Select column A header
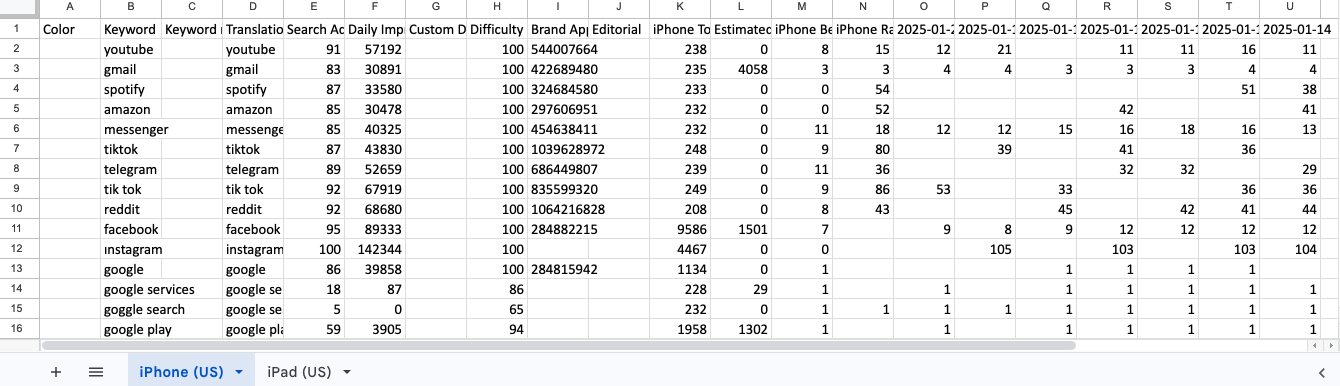 70,8
